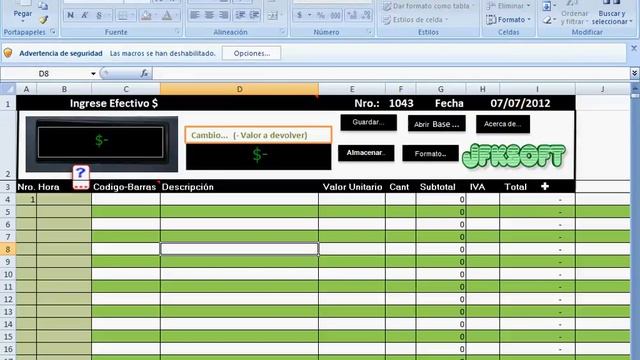Click the Formato.. black sheet button
Image resolution: width=640 pixels, height=360 pixels.
pyautogui.click(x=430, y=153)
